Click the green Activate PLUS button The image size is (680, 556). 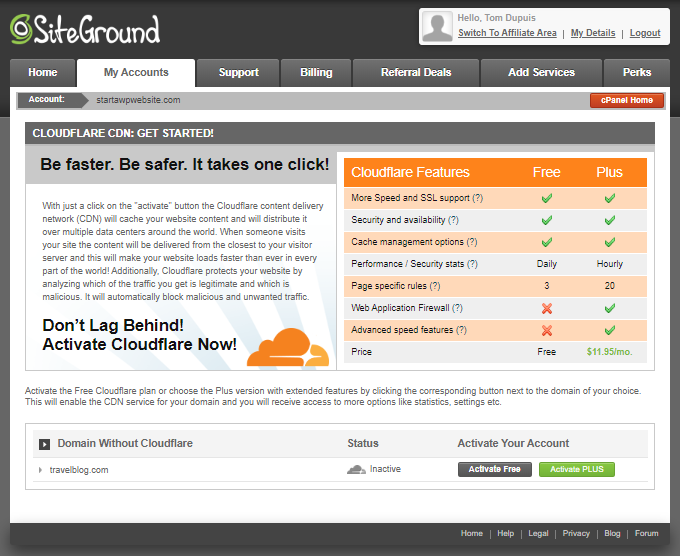tap(577, 469)
